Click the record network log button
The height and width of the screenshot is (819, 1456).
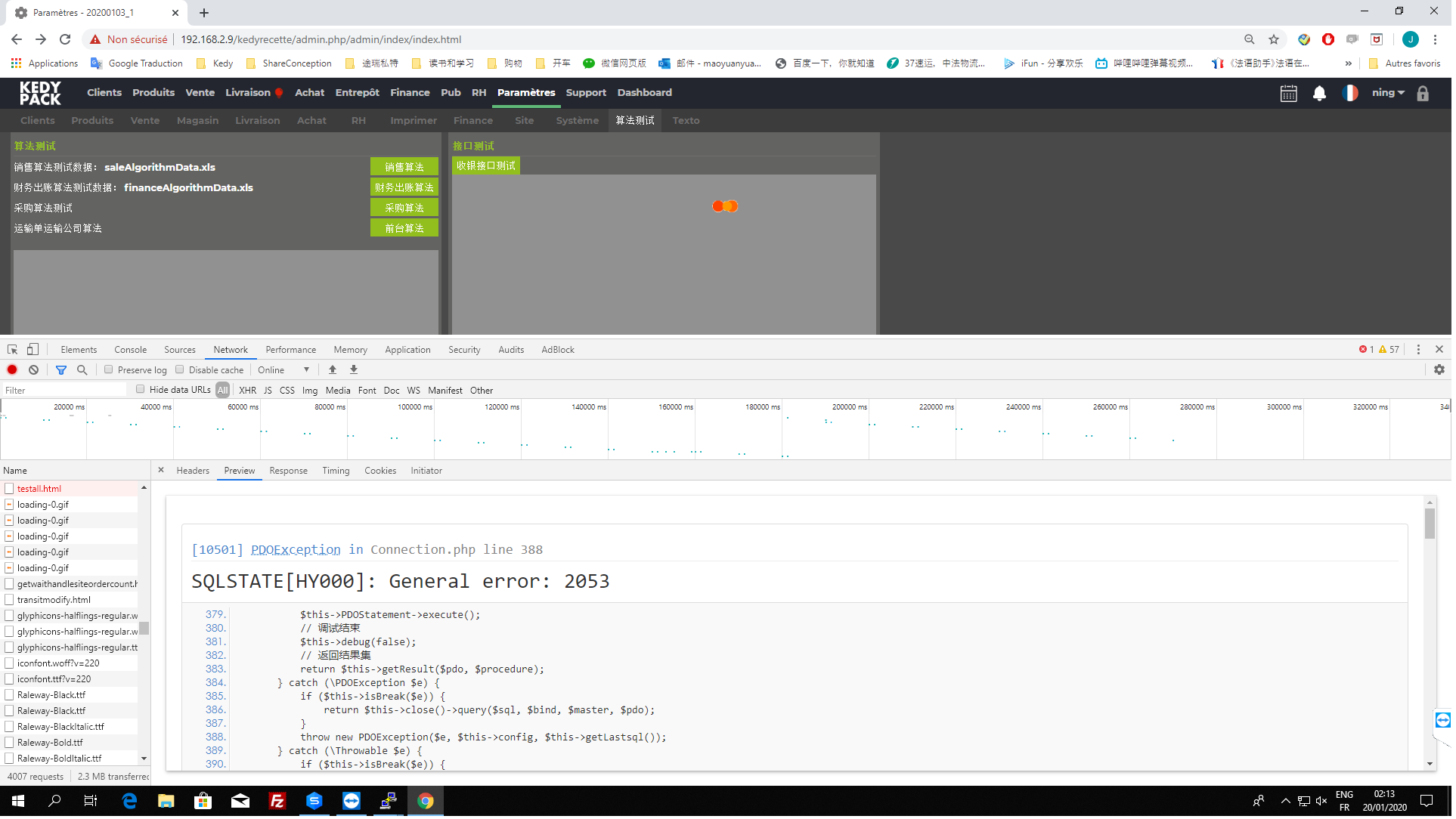(12, 370)
